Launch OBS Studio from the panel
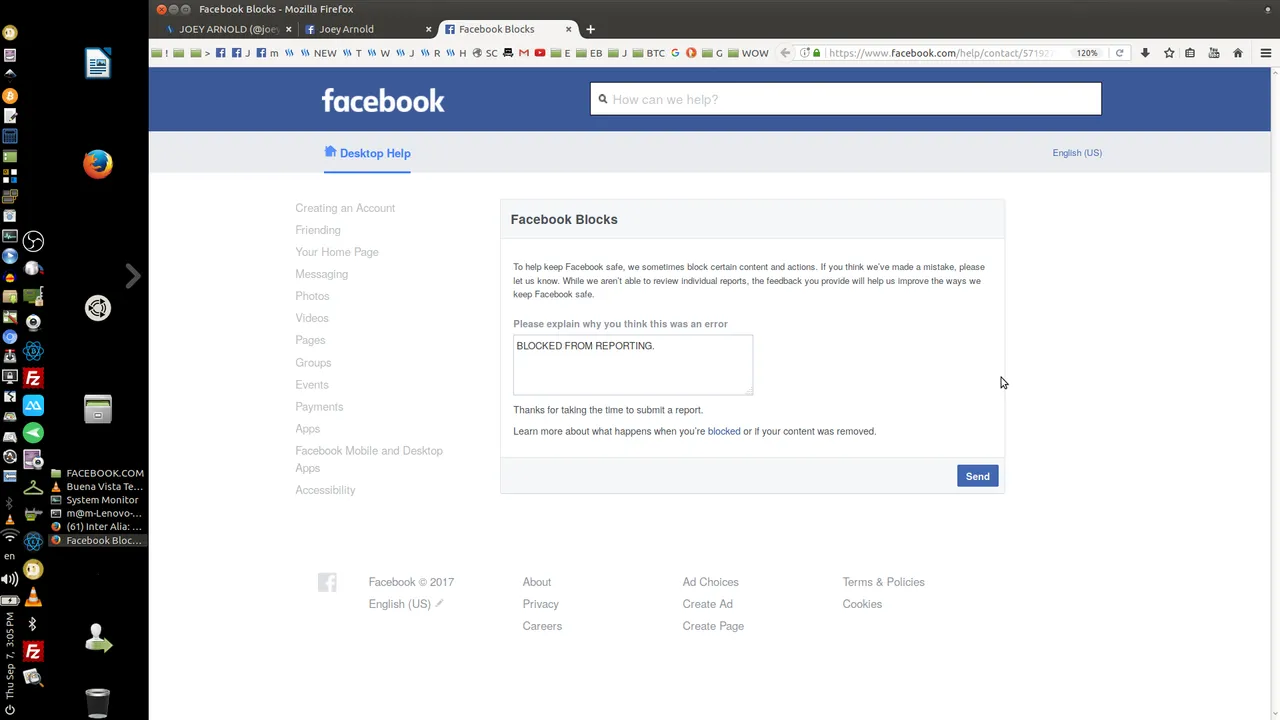 pos(33,241)
